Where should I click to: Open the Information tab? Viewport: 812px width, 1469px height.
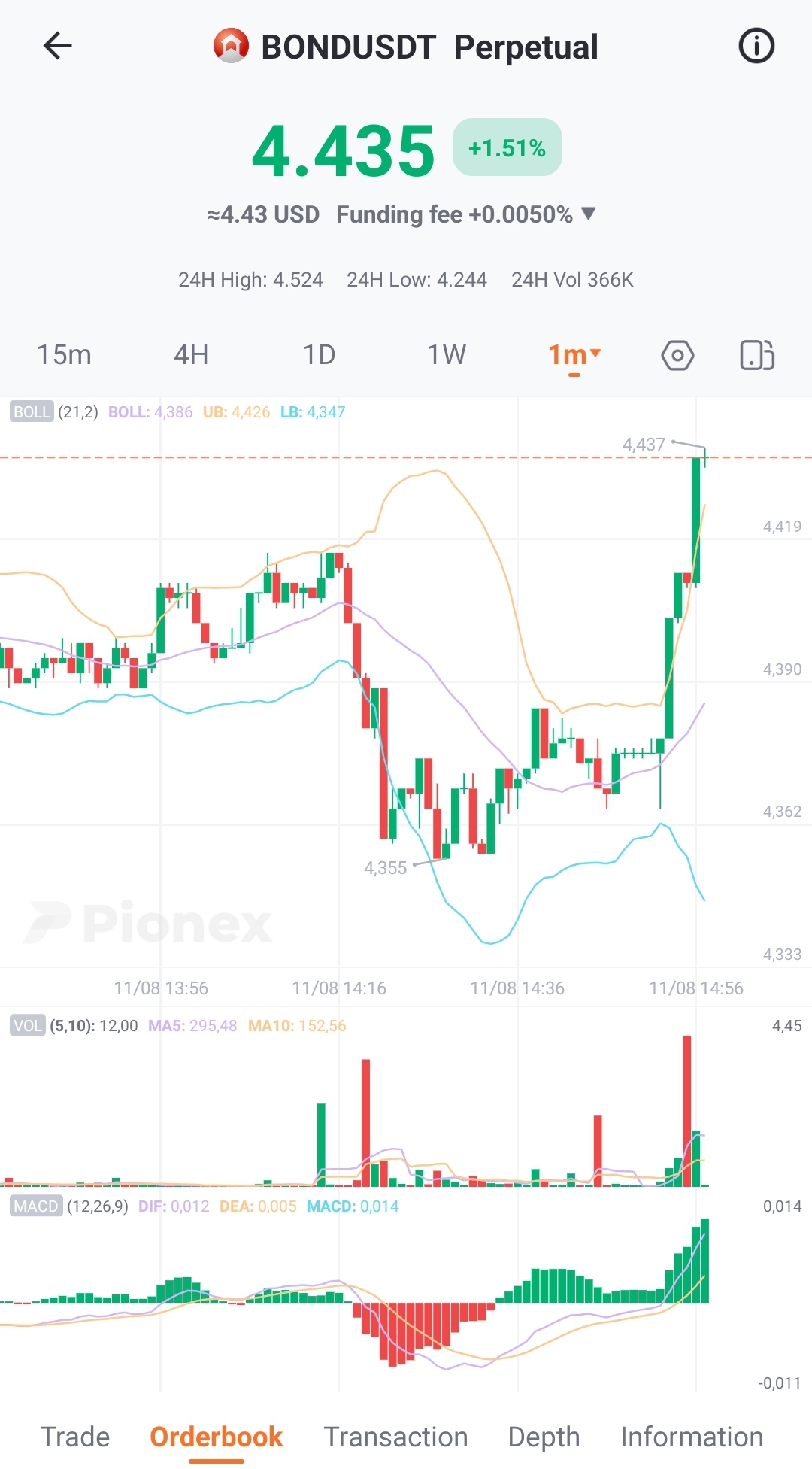click(691, 1437)
